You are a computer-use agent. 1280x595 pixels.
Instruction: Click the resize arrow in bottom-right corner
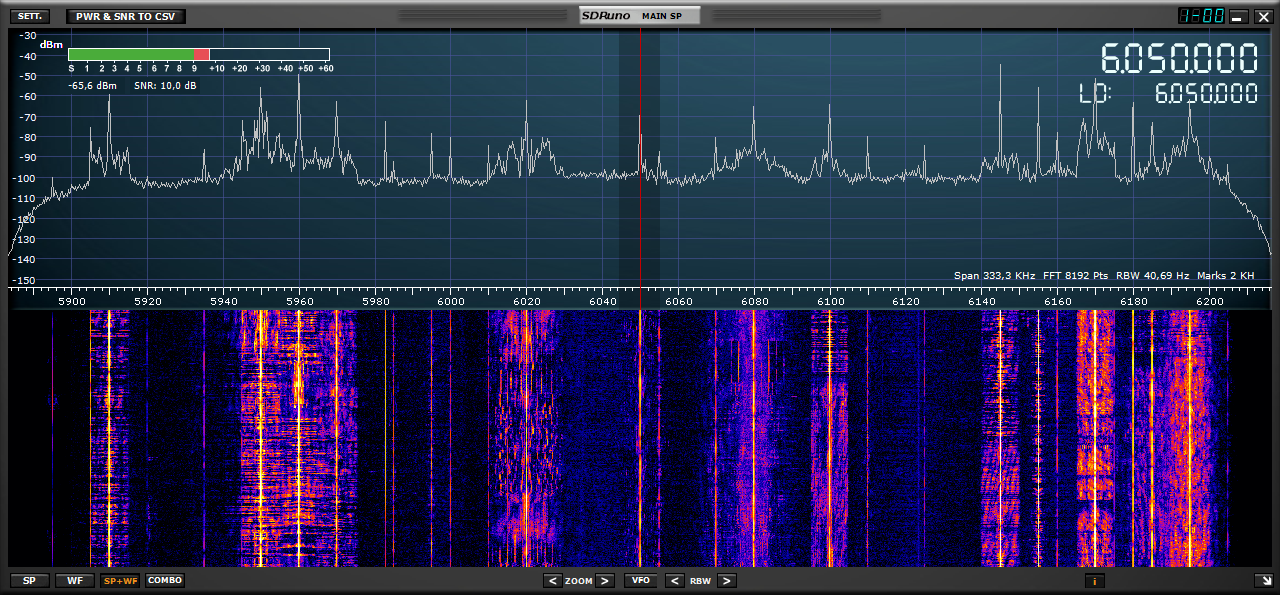[x=1262, y=580]
